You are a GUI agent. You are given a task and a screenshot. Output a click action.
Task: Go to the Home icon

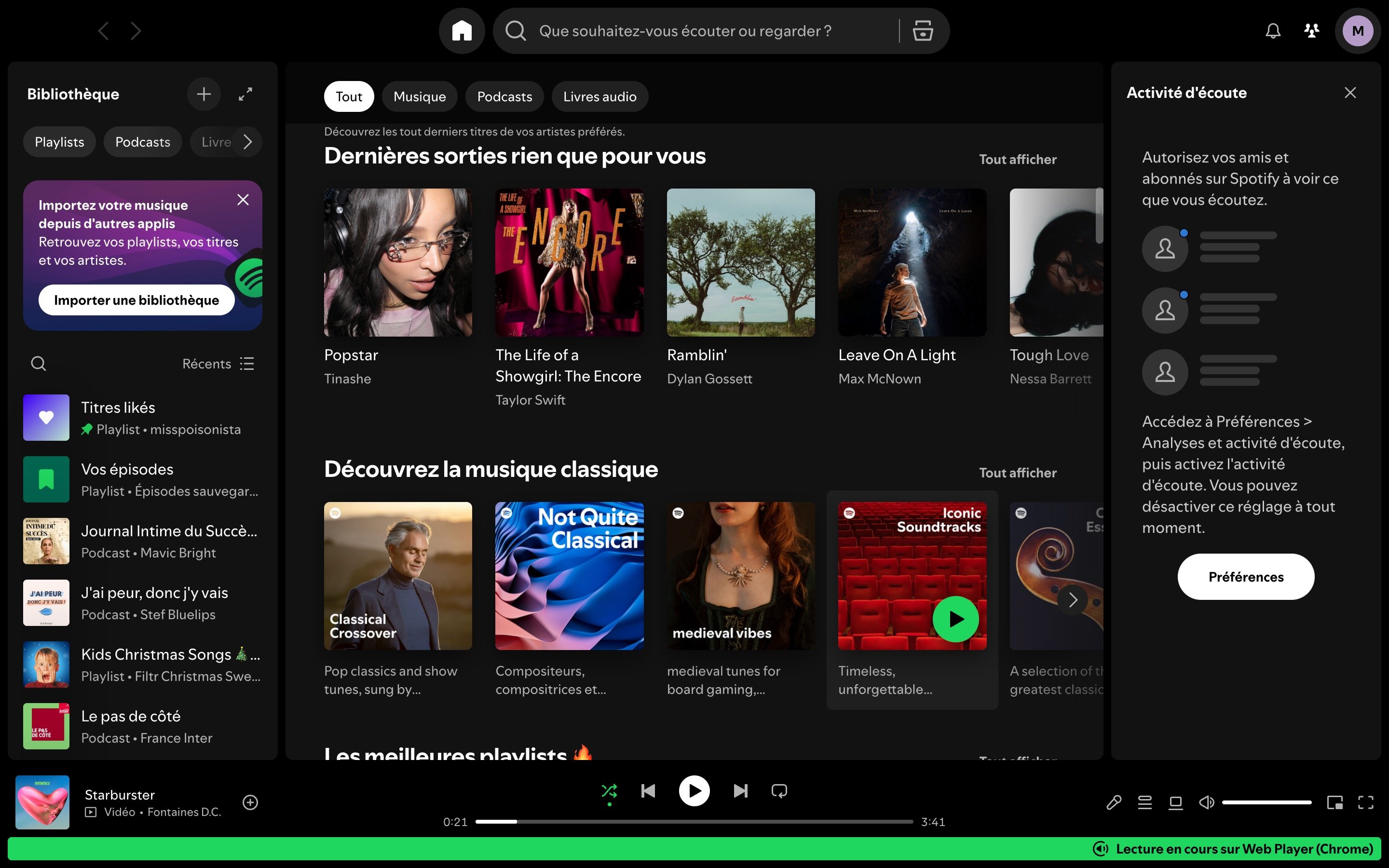[462, 31]
